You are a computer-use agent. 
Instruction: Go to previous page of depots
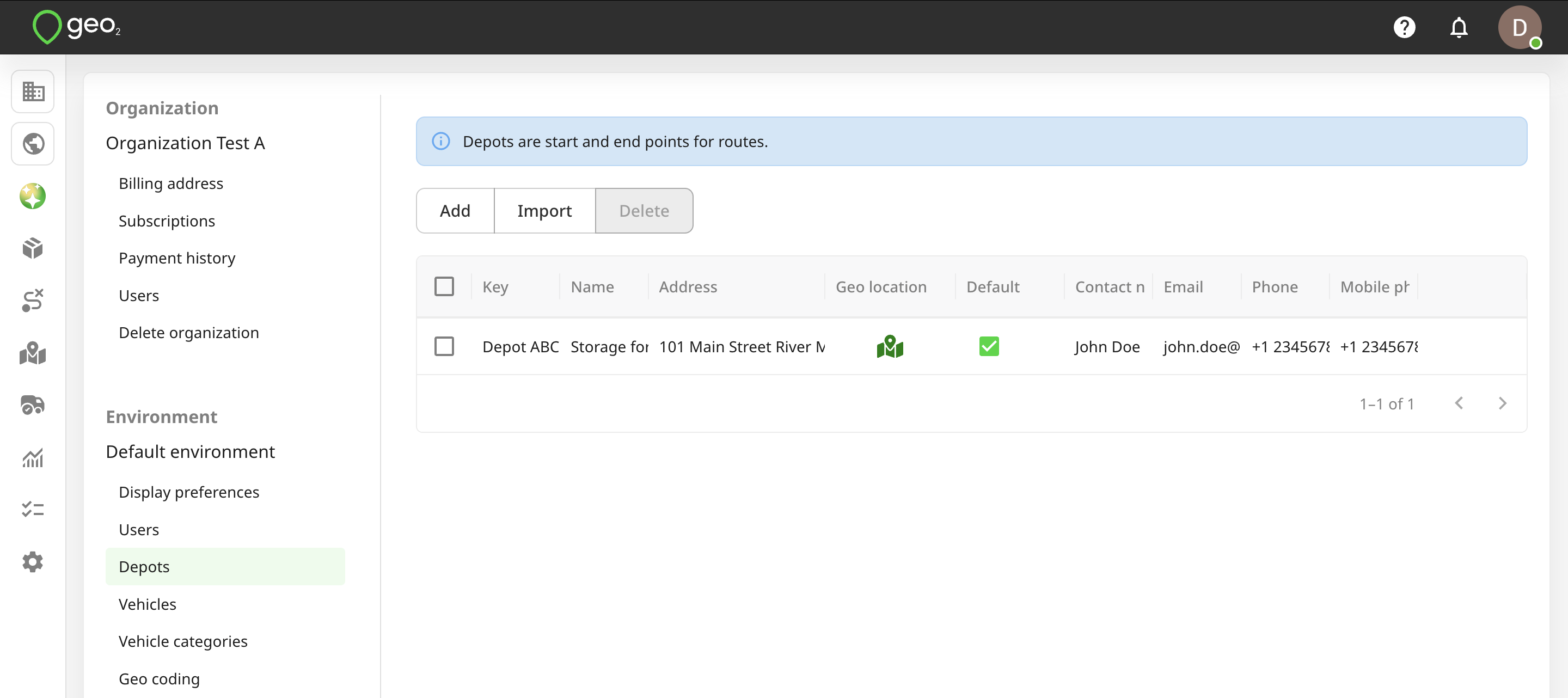[x=1459, y=403]
